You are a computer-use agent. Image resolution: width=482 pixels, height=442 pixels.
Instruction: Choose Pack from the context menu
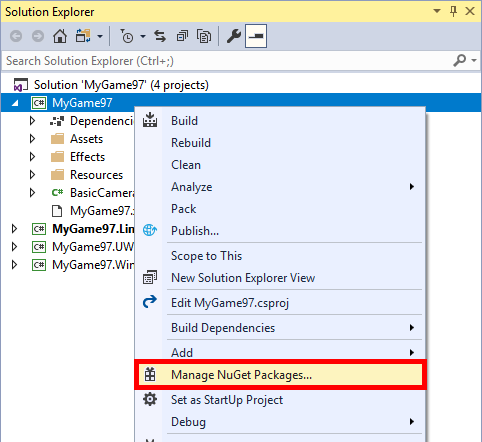pyautogui.click(x=280, y=209)
